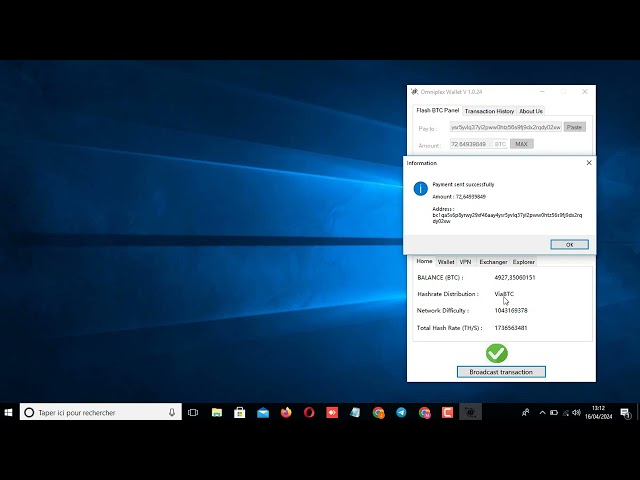Open the Explorer tab

point(524,262)
